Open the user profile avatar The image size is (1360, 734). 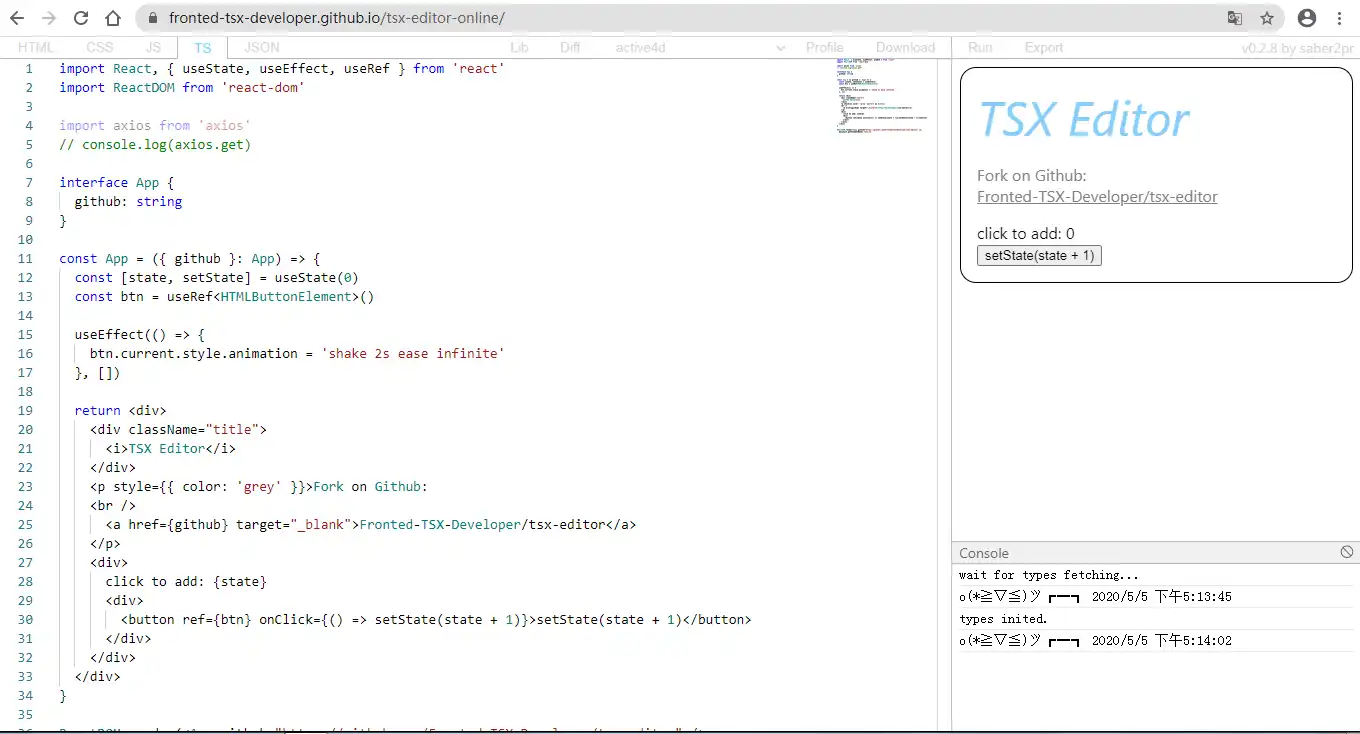[x=1306, y=18]
